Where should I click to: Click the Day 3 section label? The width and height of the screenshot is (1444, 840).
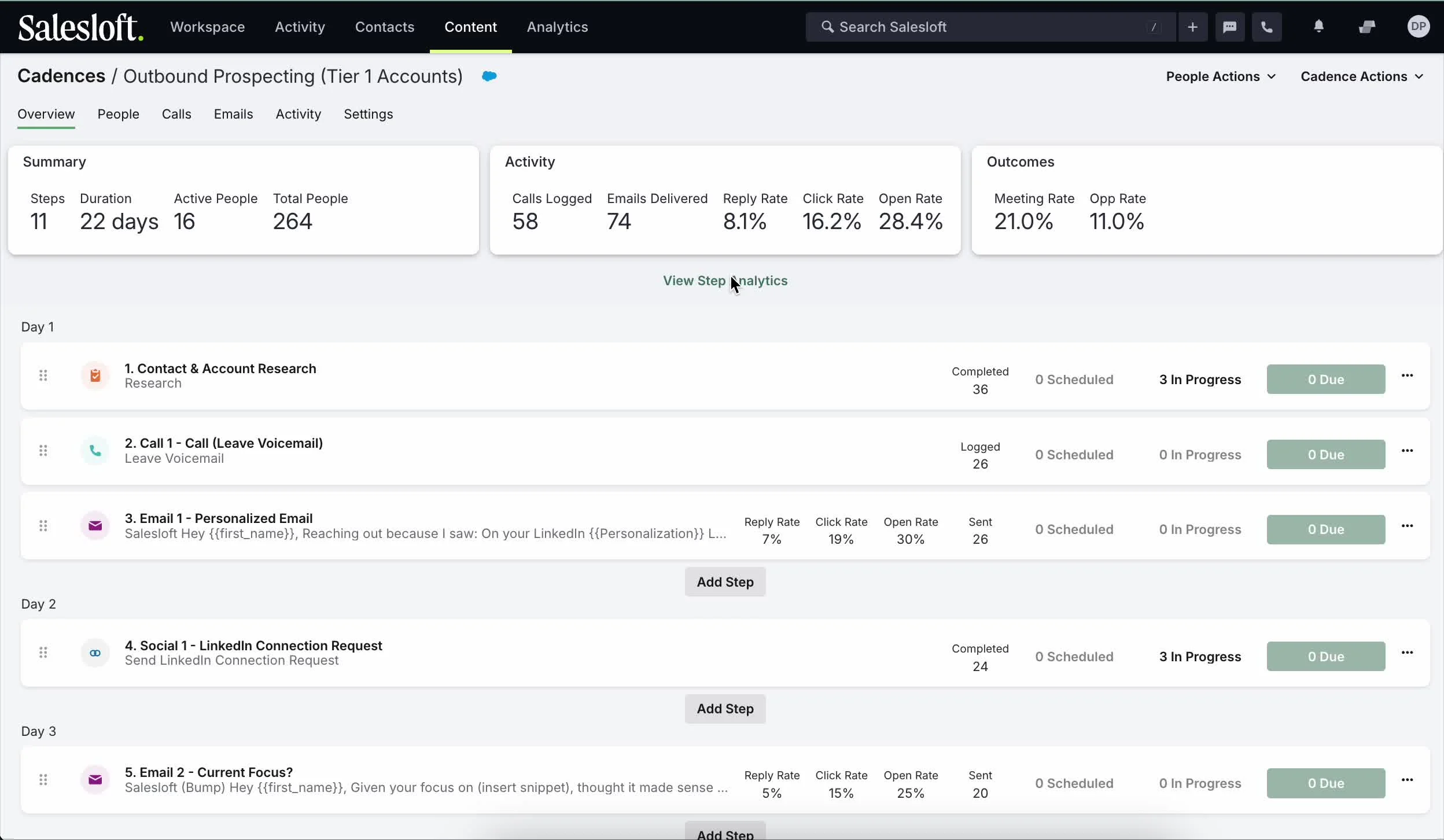click(x=39, y=731)
